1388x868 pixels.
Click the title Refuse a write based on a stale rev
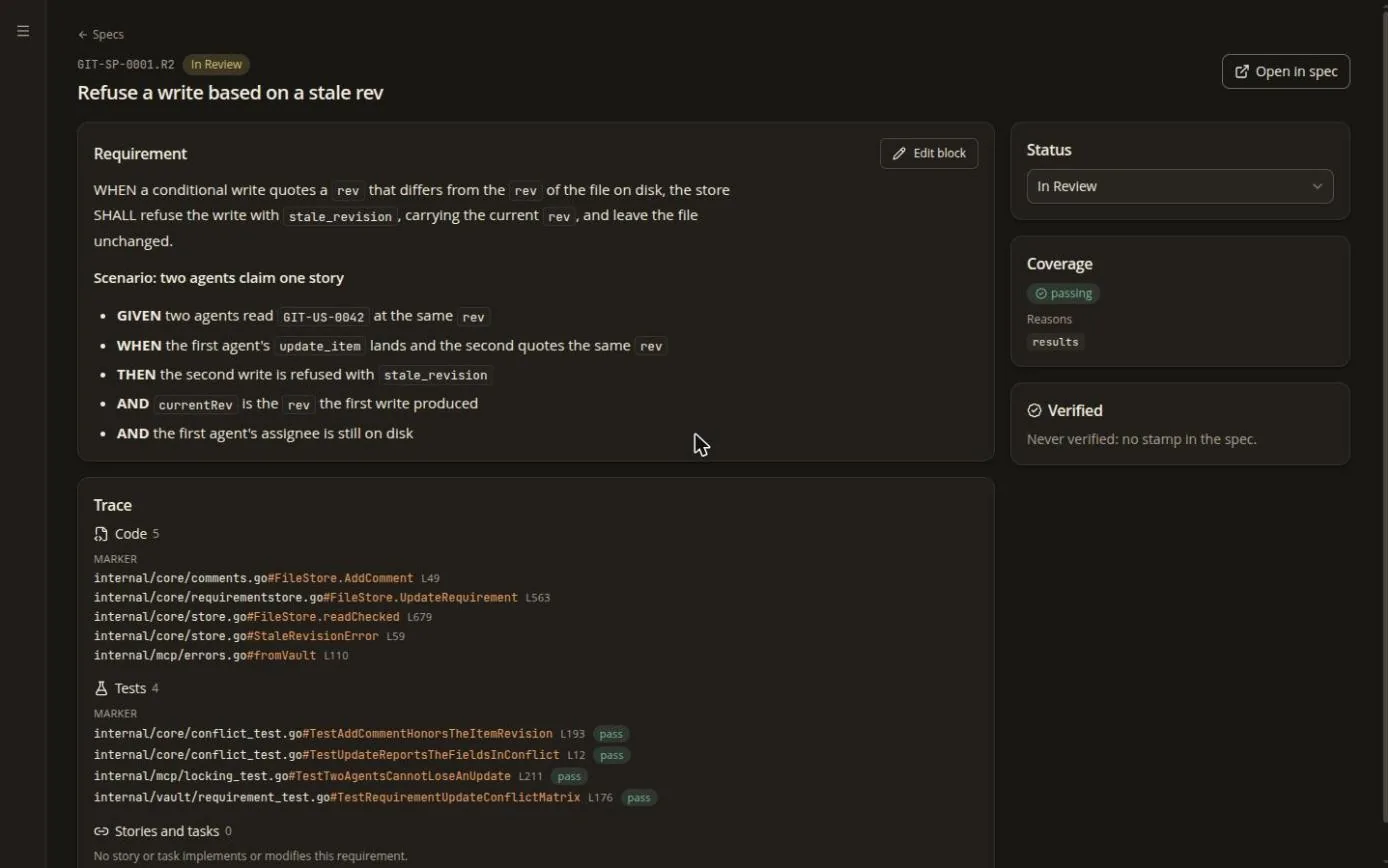click(x=230, y=93)
